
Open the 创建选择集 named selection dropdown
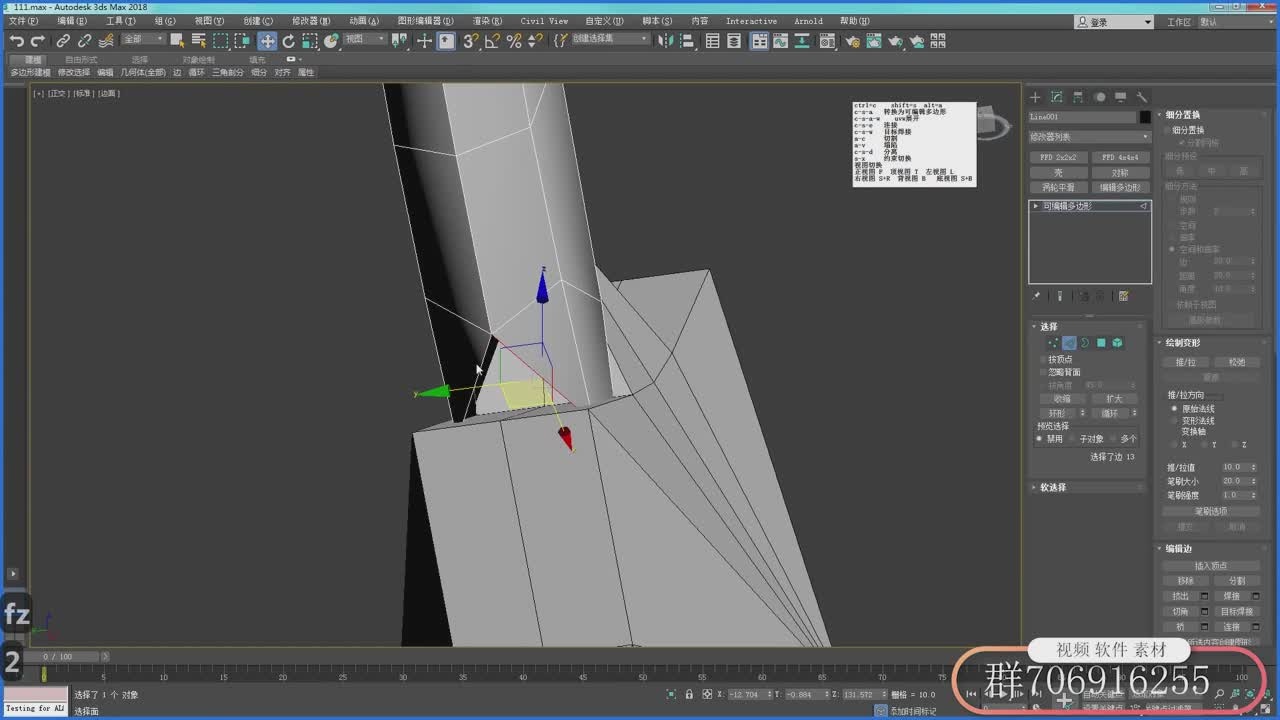(611, 39)
